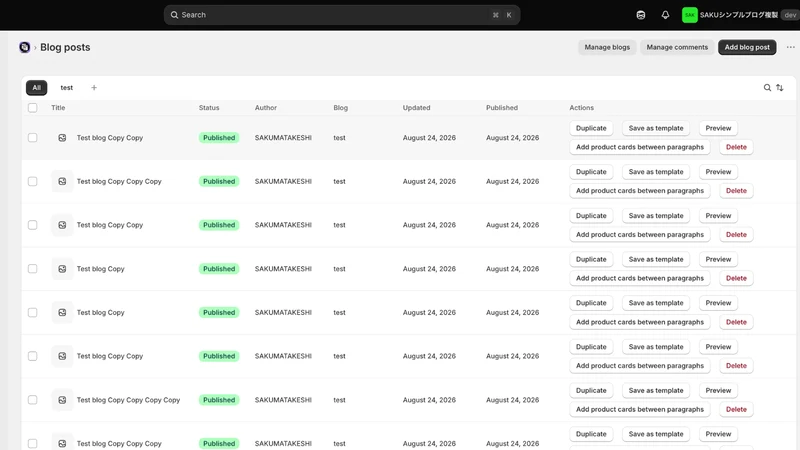Screen dimensions: 800x450
Task: Open the post titled Test blog Copy Copy Copy Copy
Action: (128, 400)
